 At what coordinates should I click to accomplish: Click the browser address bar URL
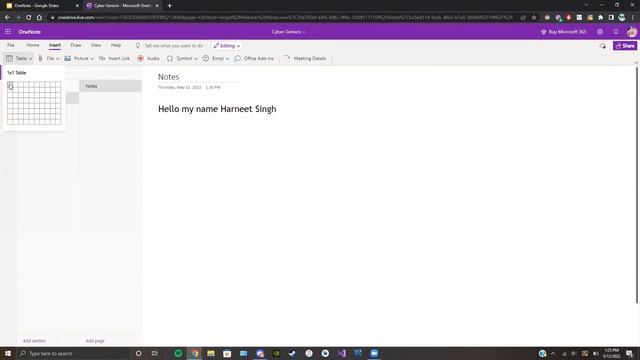pyautogui.click(x=285, y=18)
